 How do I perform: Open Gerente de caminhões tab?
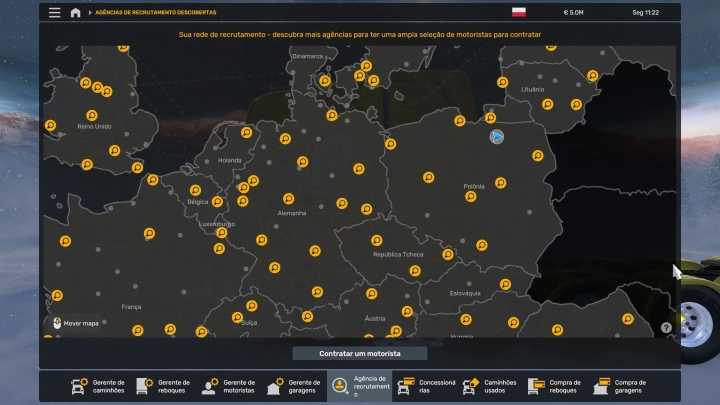tap(98, 386)
